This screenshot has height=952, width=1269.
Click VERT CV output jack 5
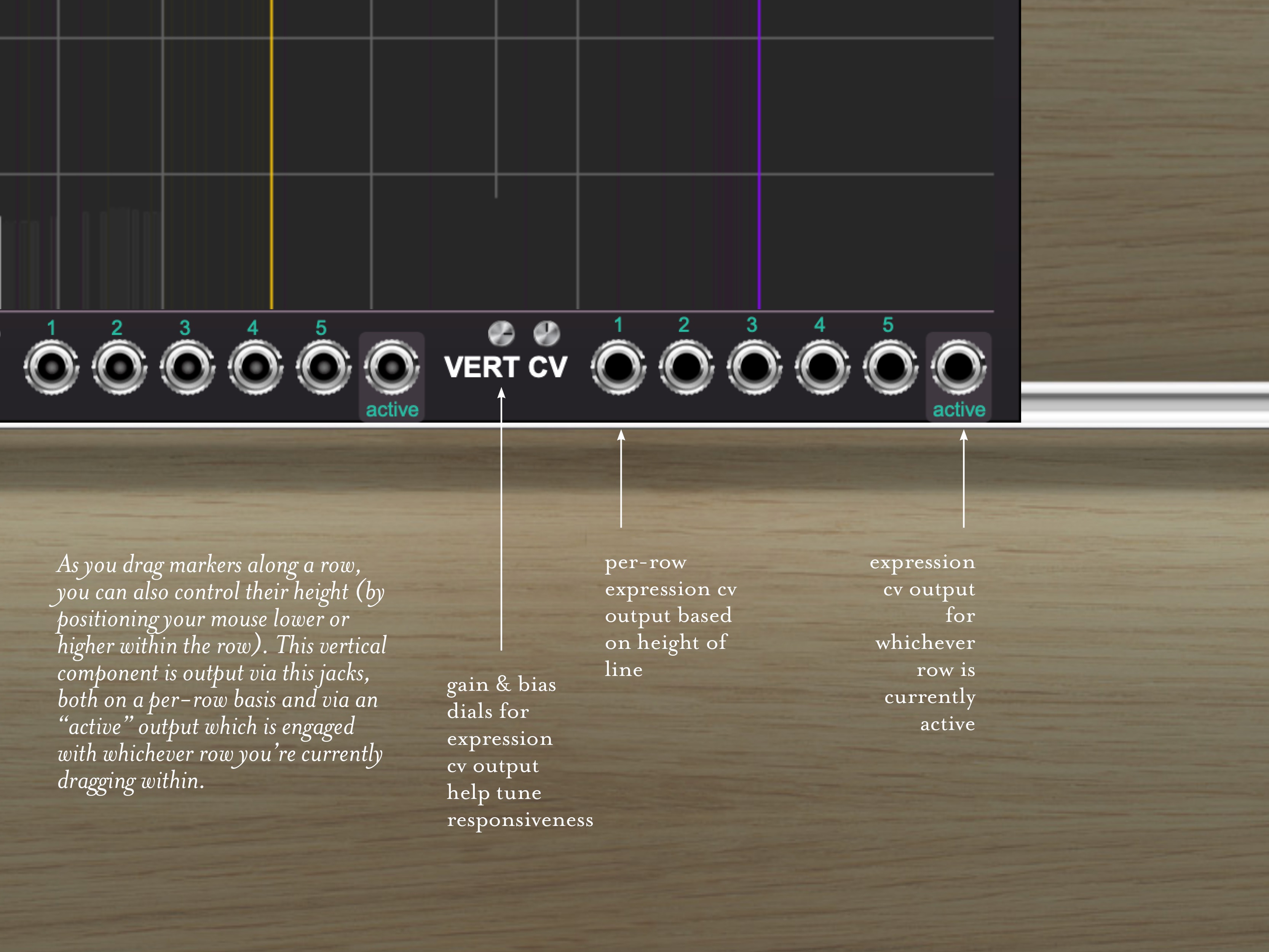click(x=891, y=367)
